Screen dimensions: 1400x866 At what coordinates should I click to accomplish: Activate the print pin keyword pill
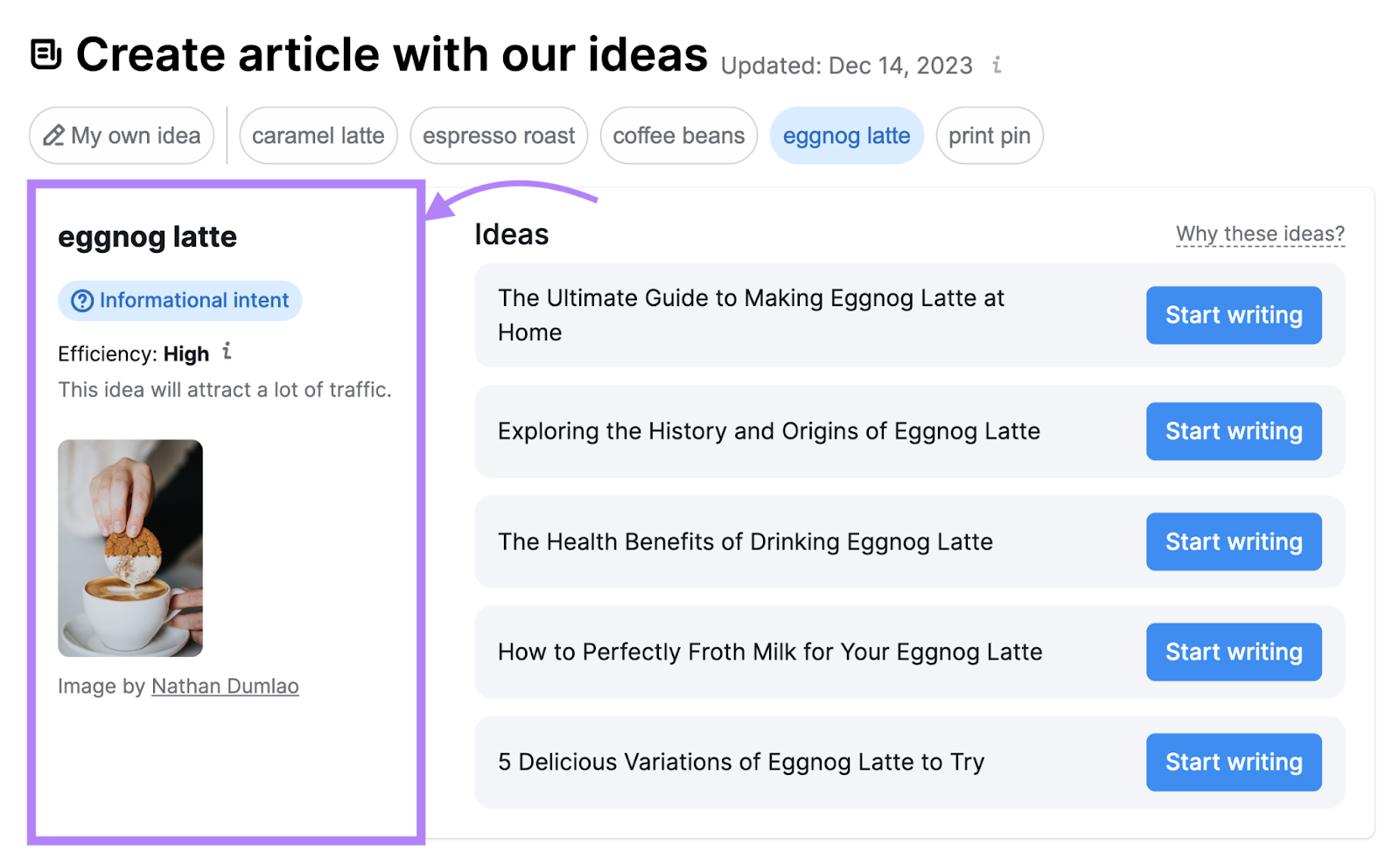989,136
